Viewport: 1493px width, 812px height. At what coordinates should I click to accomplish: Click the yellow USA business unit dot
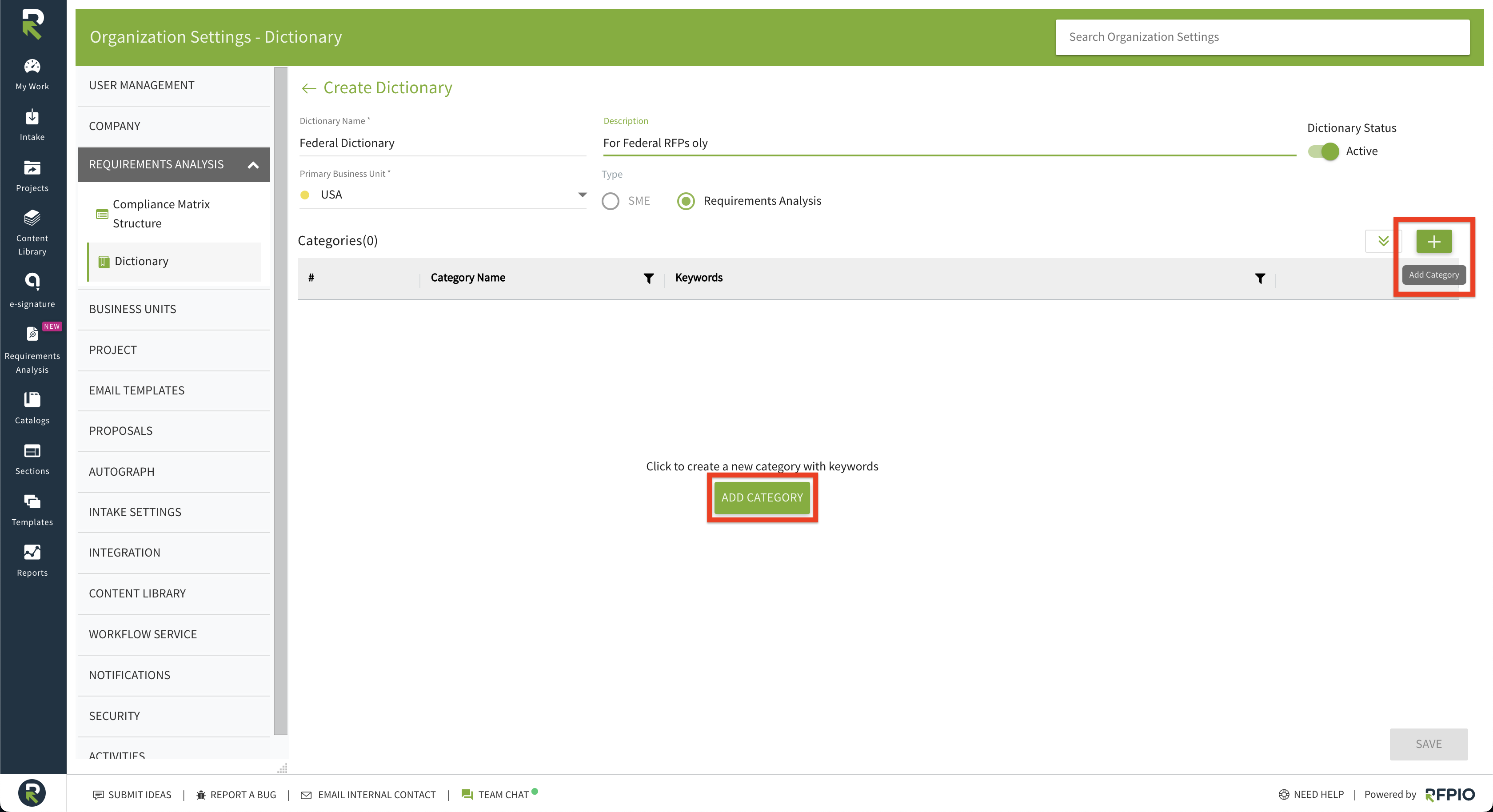point(305,195)
